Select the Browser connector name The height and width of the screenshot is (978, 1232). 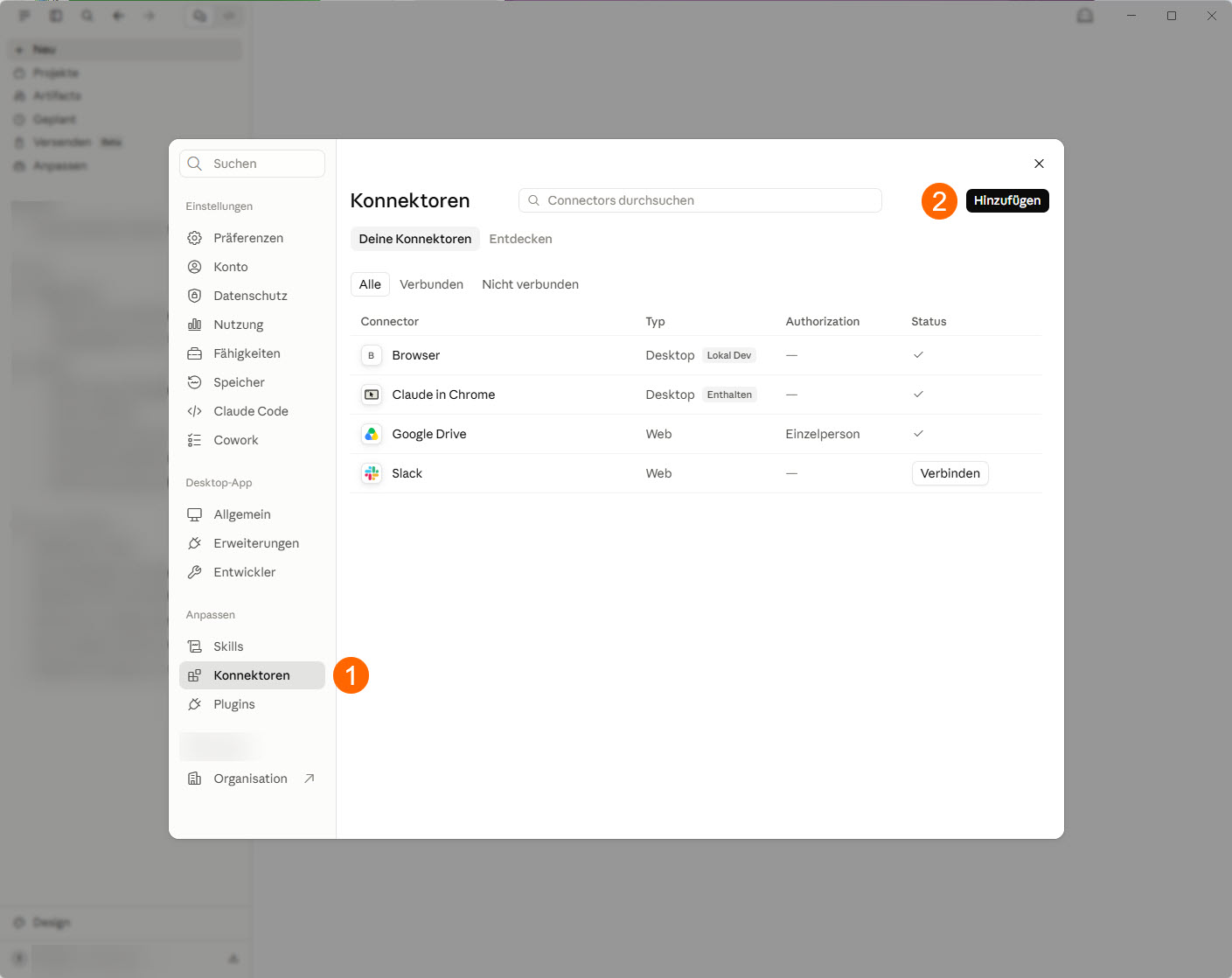[x=416, y=355]
